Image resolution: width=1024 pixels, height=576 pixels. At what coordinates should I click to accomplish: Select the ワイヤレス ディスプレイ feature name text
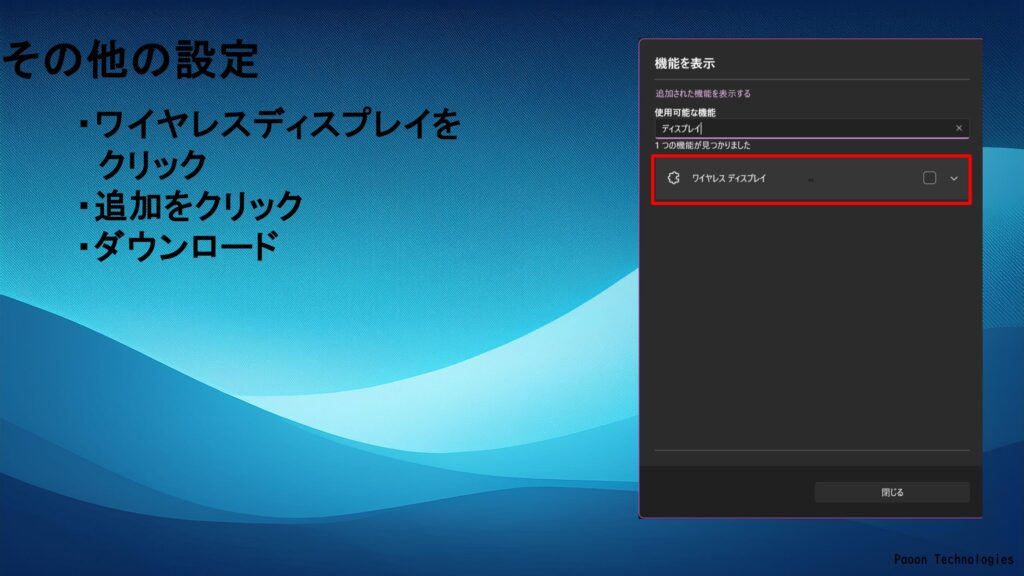pyautogui.click(x=728, y=178)
